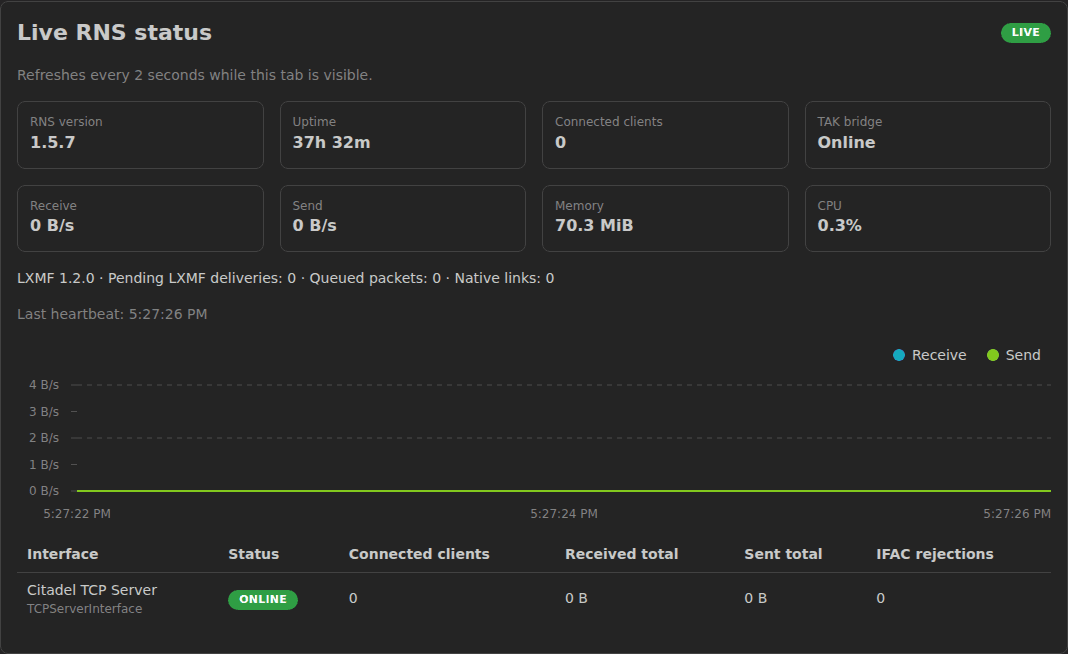The image size is (1068, 654).
Task: Click the "Connected clients" table column header
Action: click(419, 554)
